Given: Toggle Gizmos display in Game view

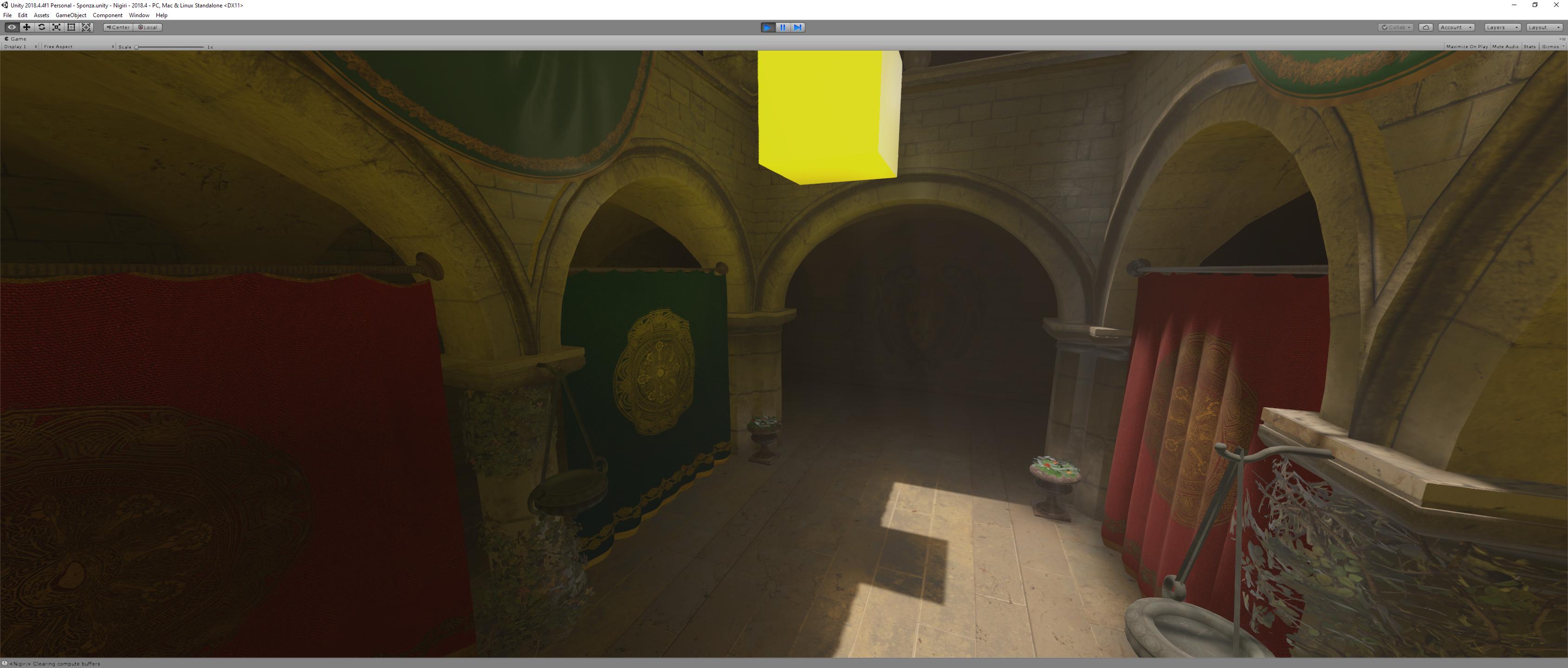Looking at the screenshot, I should [x=1550, y=47].
